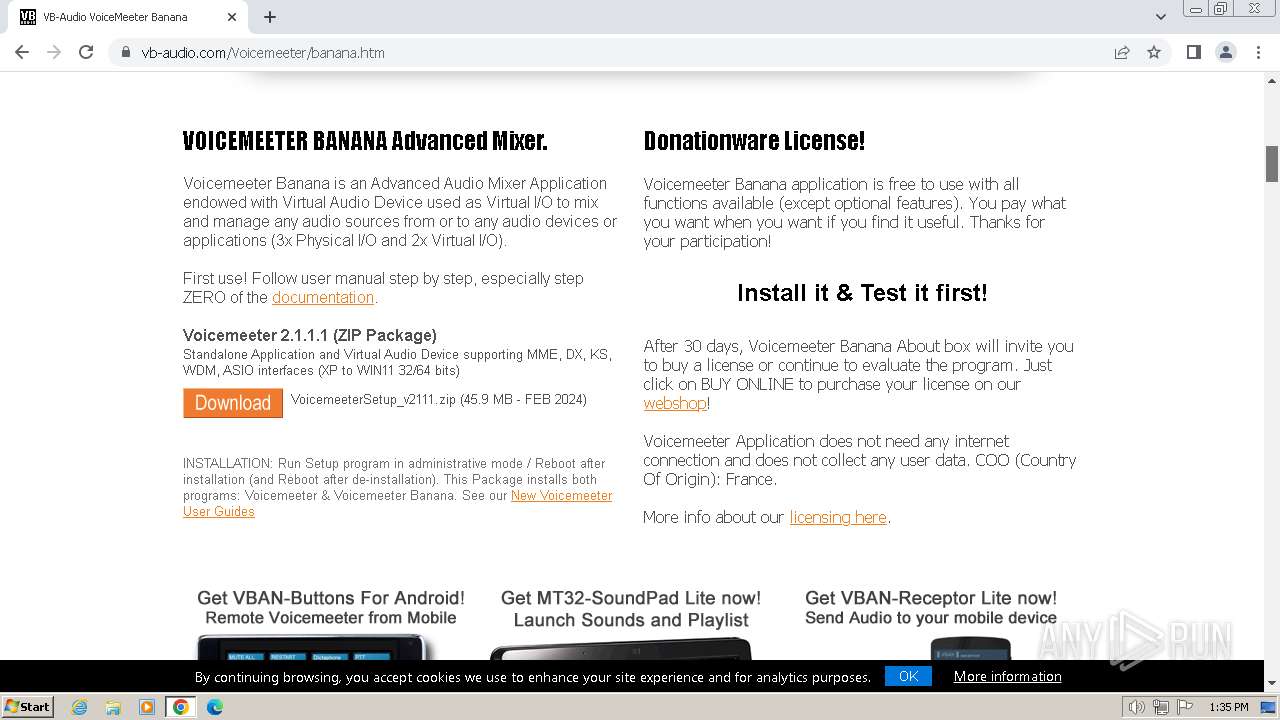Open Microsoft Edge from taskbar
The image size is (1280, 720).
215,707
